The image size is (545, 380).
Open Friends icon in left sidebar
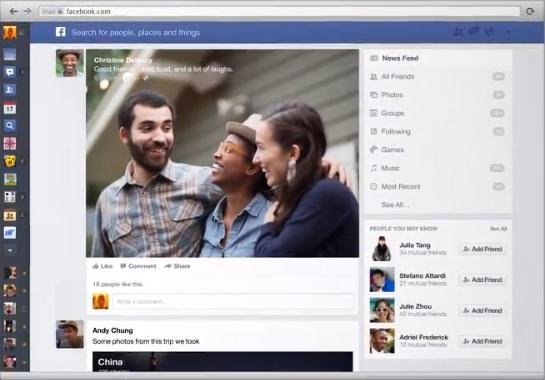10,90
